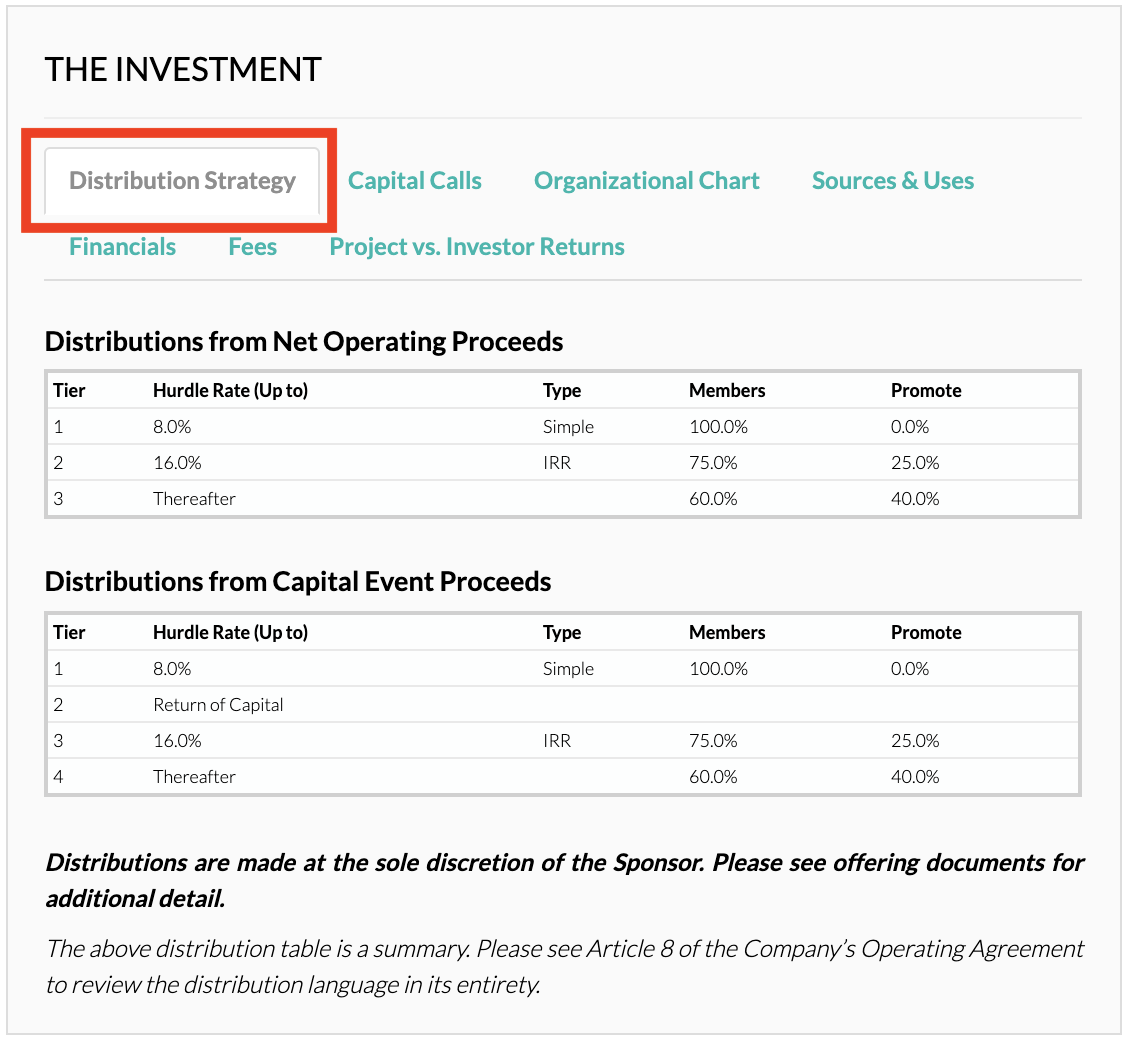Click the Members header in Capital Event table

tap(727, 633)
